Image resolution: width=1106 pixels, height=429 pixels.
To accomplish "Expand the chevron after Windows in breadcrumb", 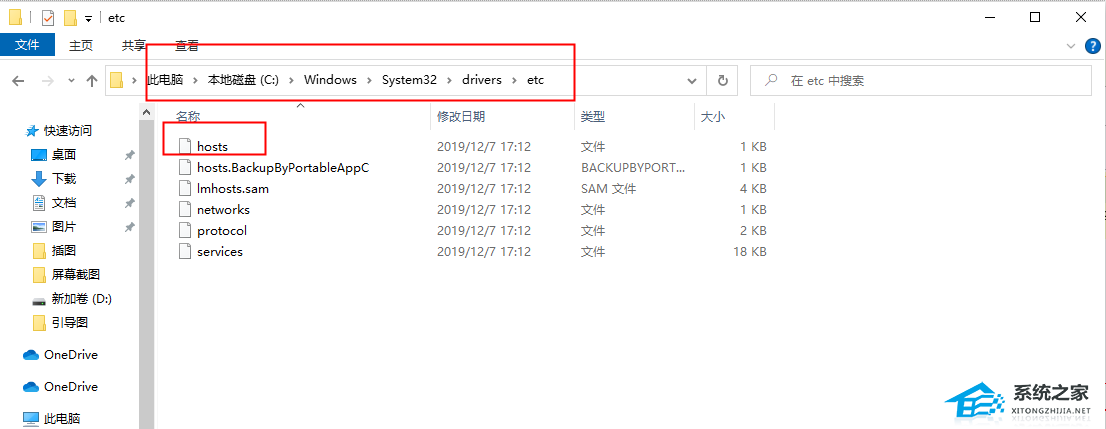I will coord(370,80).
